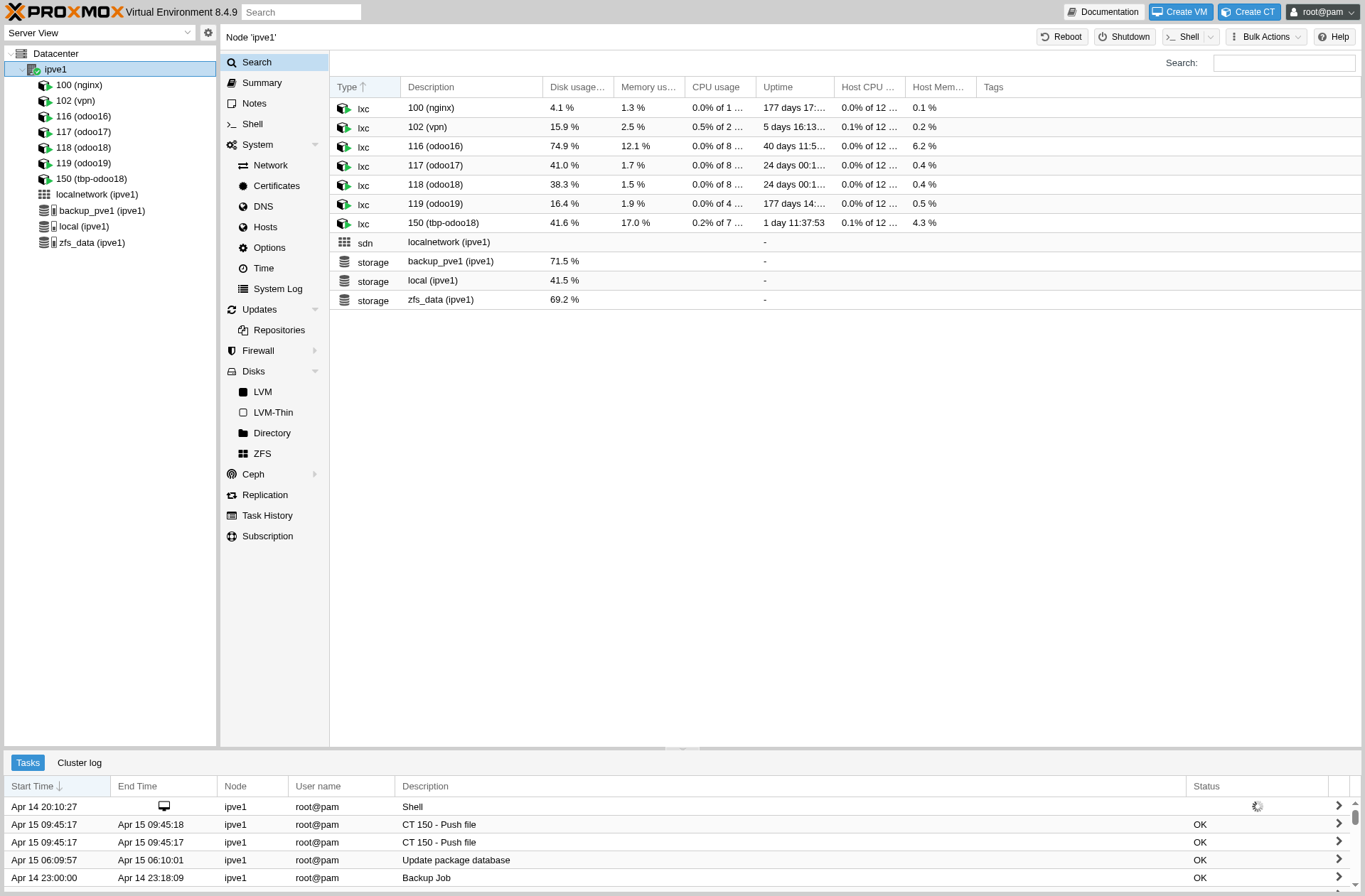This screenshot has height=896, width=1365.
Task: Click the Replication sidebar icon
Action: [232, 495]
